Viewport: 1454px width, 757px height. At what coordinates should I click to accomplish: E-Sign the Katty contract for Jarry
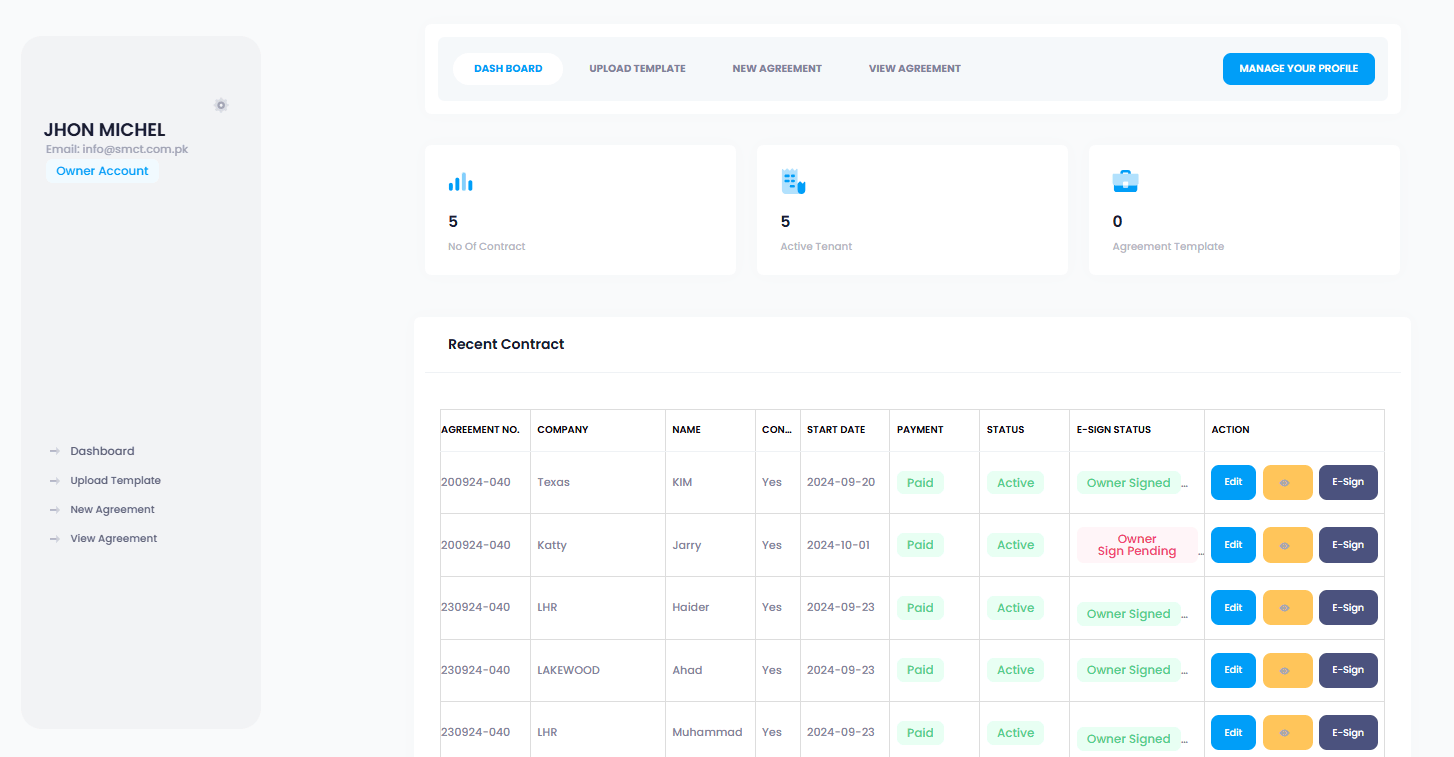tap(1347, 545)
